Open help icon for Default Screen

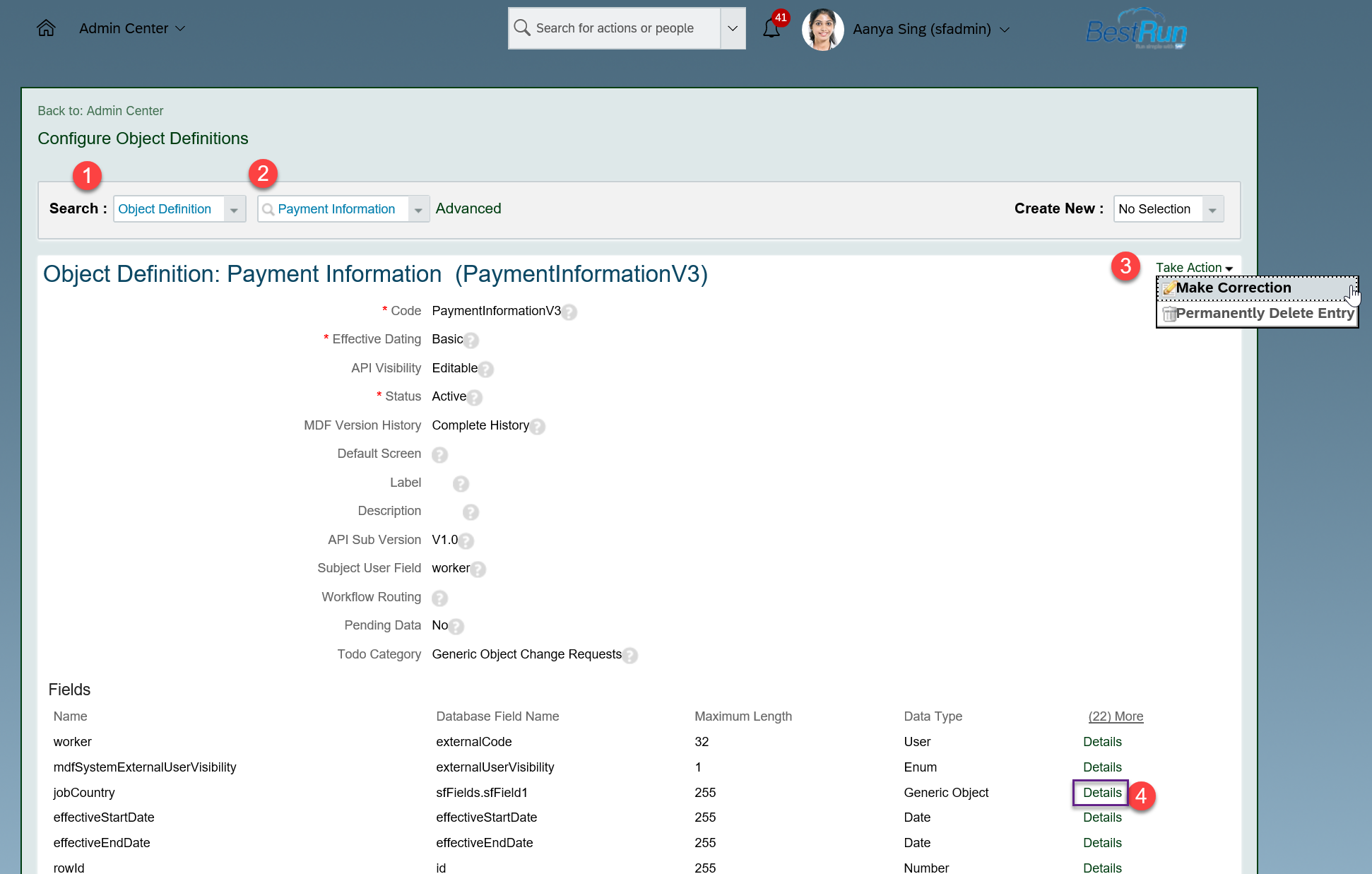(439, 454)
